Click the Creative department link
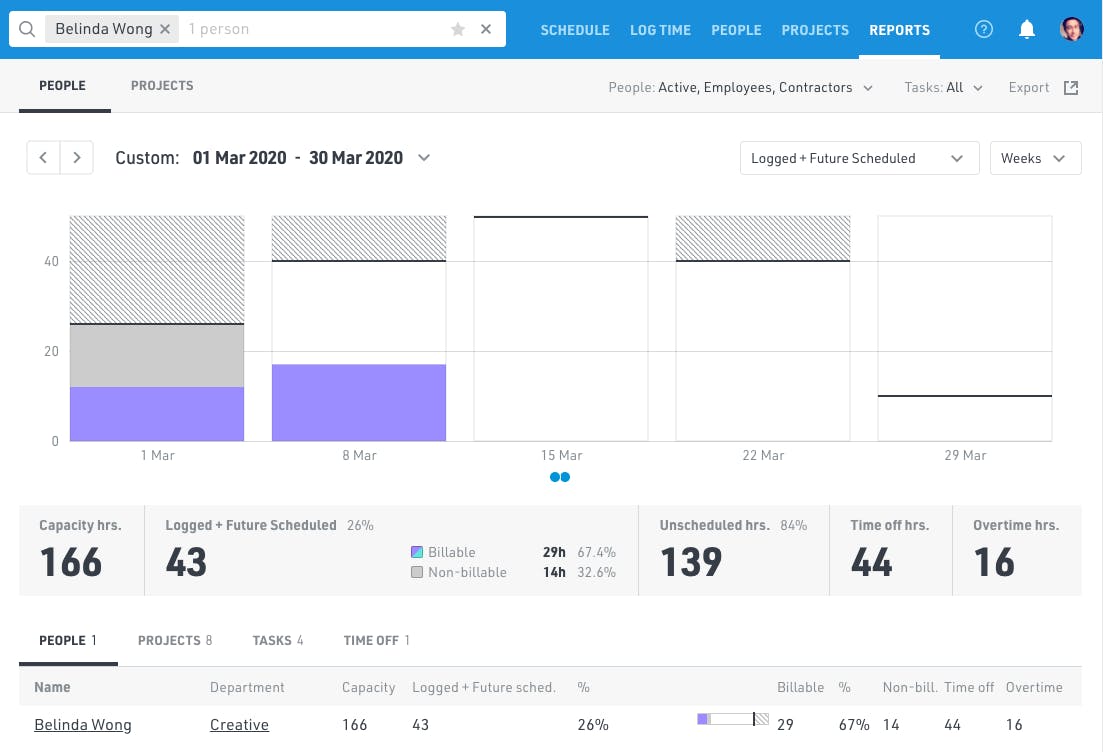This screenshot has height=752, width=1103. [239, 724]
